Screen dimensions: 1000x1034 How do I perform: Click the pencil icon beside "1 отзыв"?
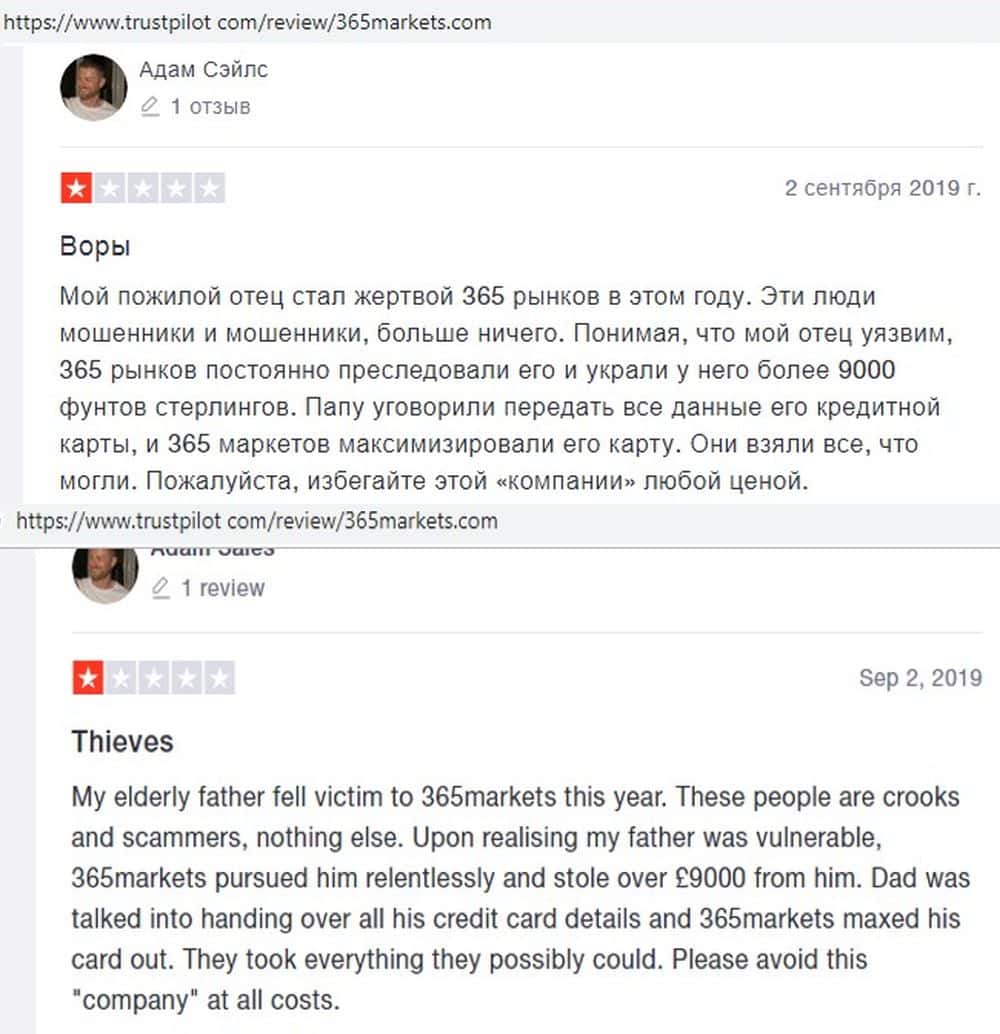point(151,106)
